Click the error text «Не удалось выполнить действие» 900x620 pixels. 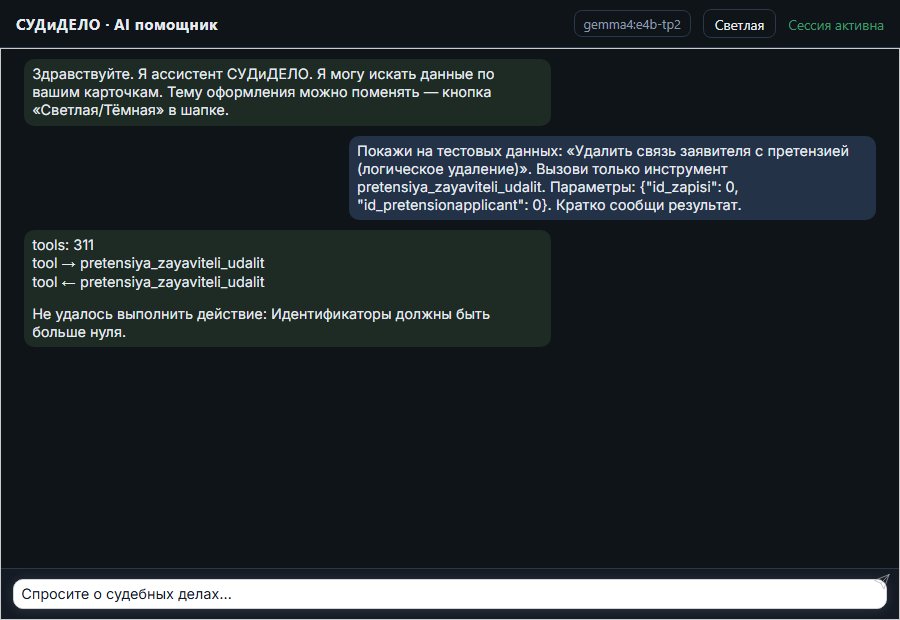[x=261, y=323]
